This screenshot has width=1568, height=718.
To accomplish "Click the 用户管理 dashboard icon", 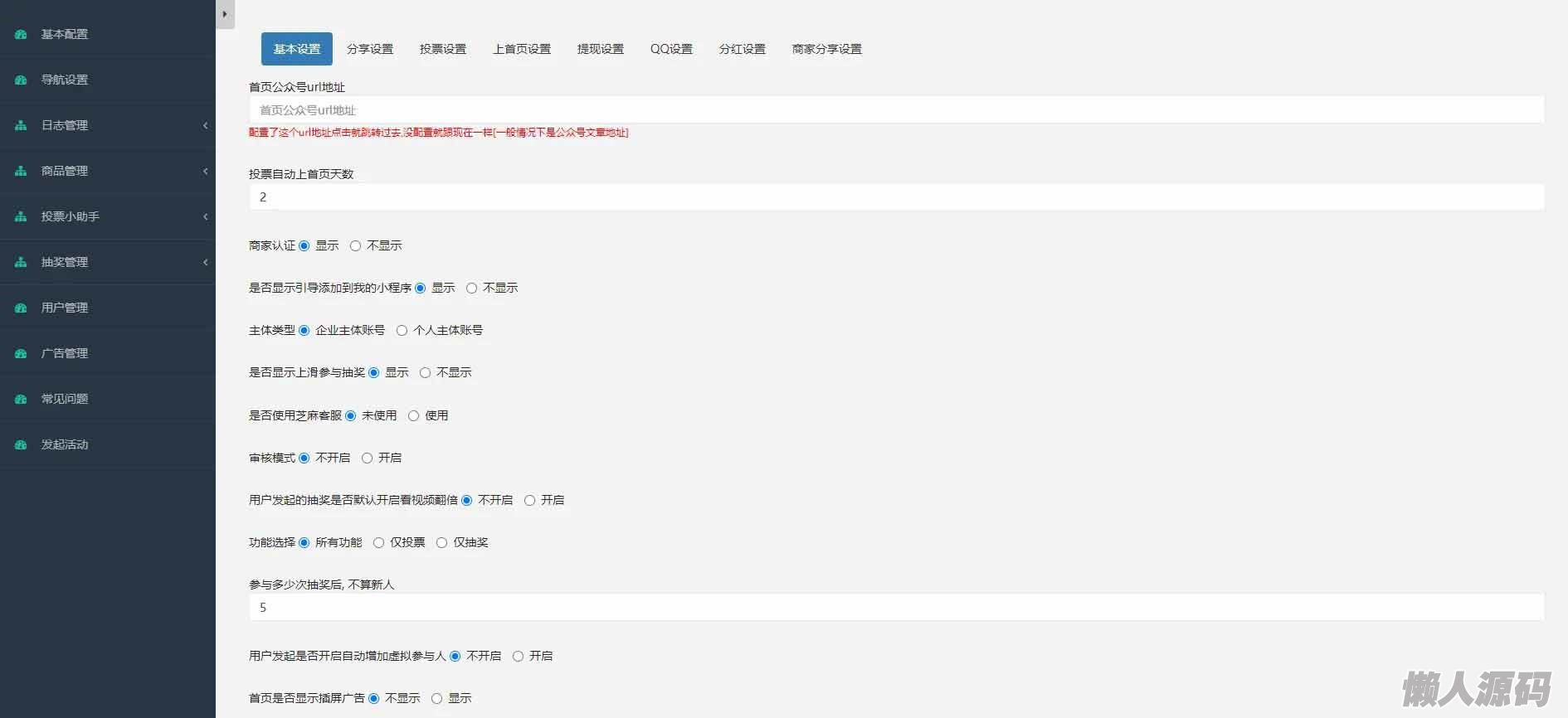I will 21,308.
